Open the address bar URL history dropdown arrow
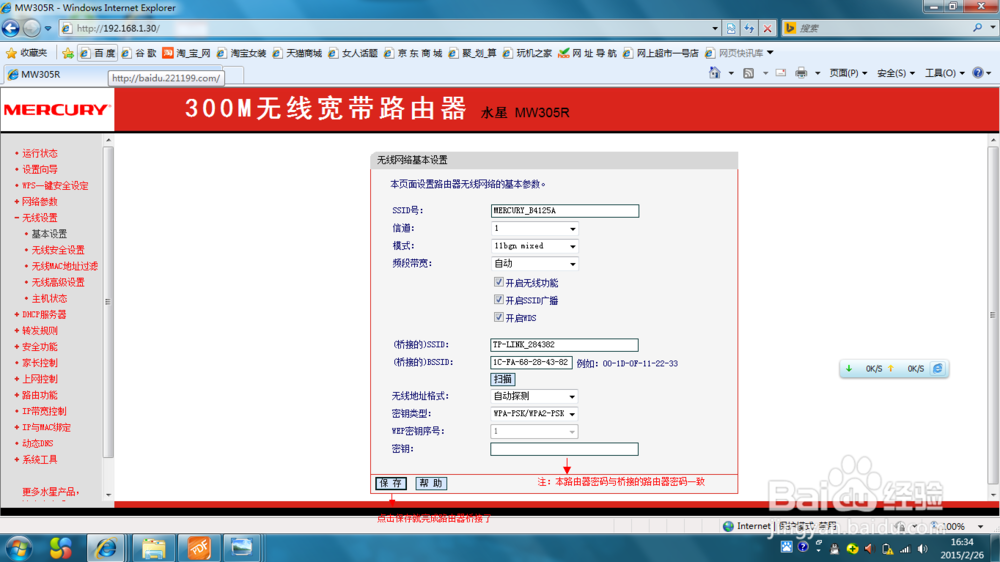The width and height of the screenshot is (1000, 562). [x=715, y=28]
